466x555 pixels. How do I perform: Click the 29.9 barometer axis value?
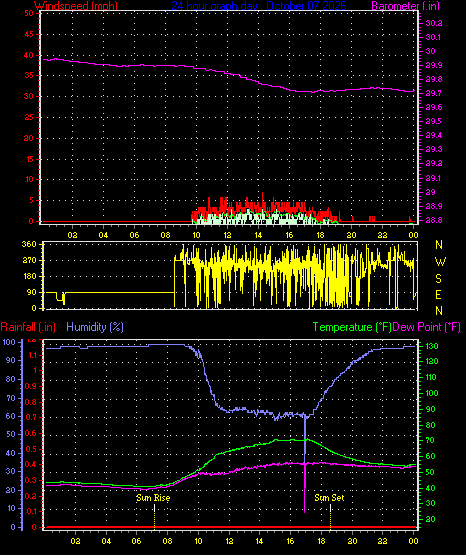click(434, 65)
